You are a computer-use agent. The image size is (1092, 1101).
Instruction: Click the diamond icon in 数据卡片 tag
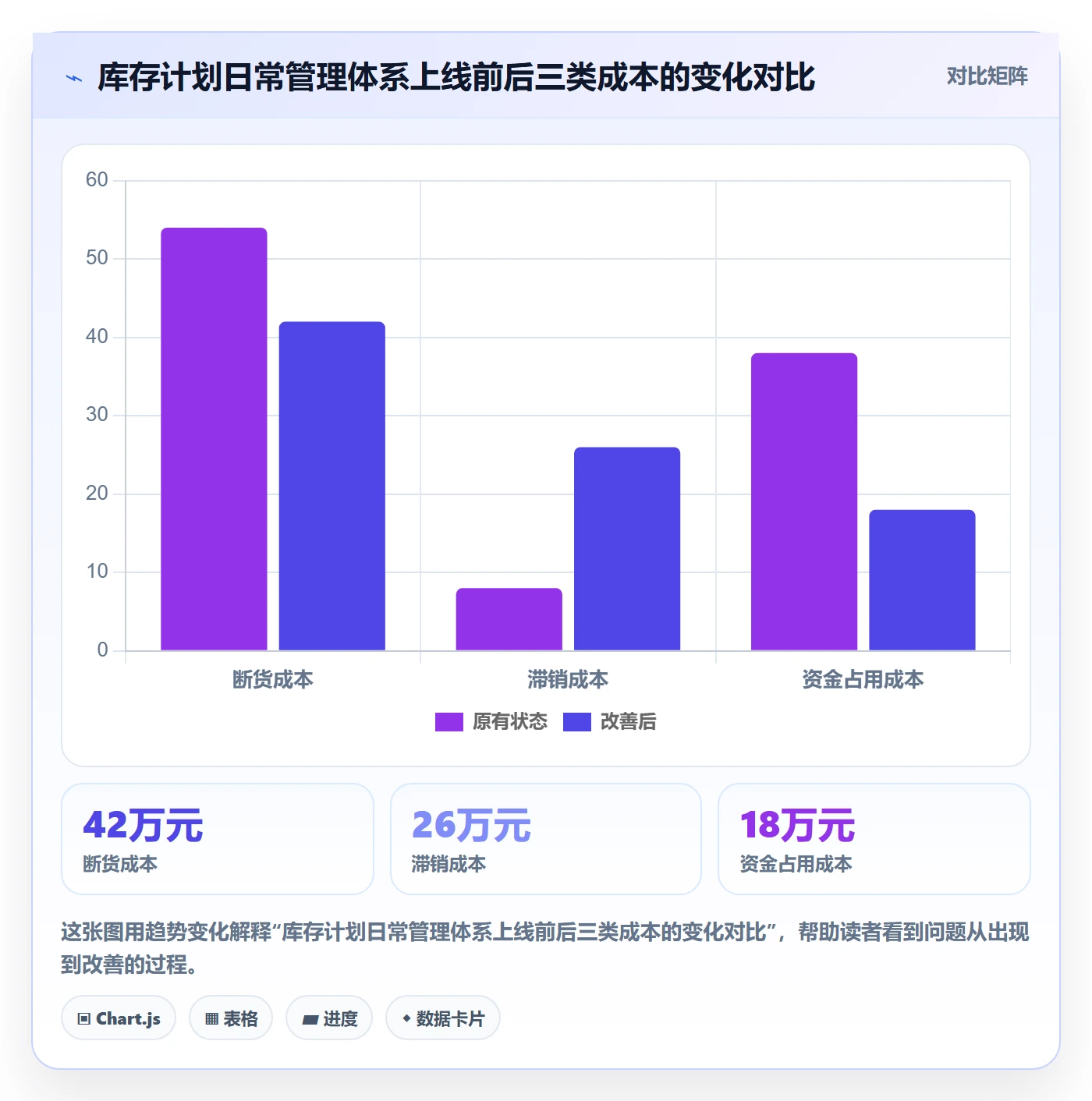pos(406,1018)
